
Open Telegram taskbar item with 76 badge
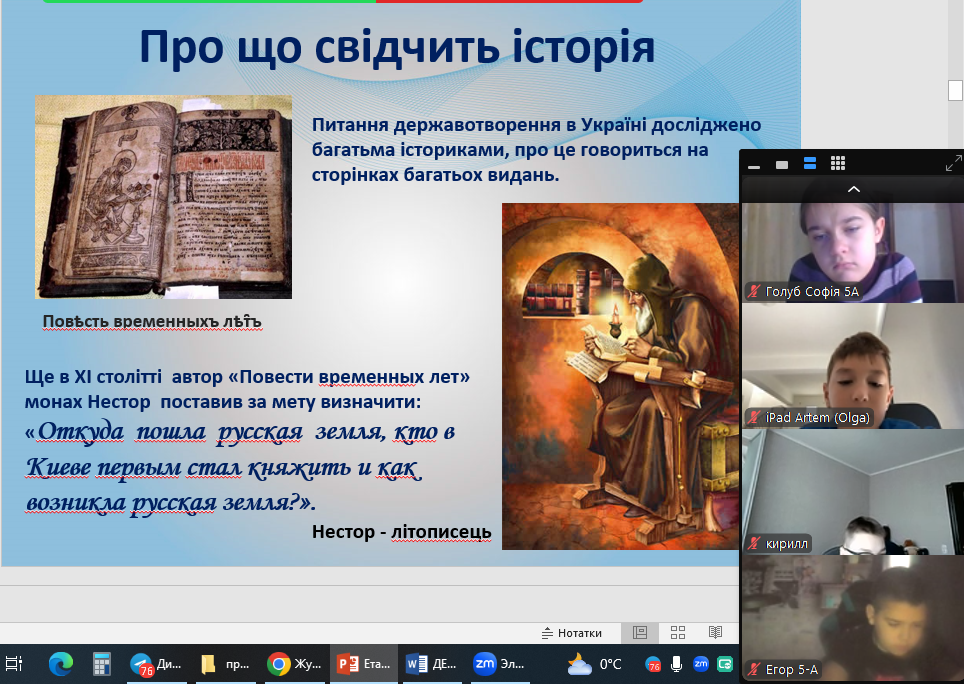pos(156,664)
